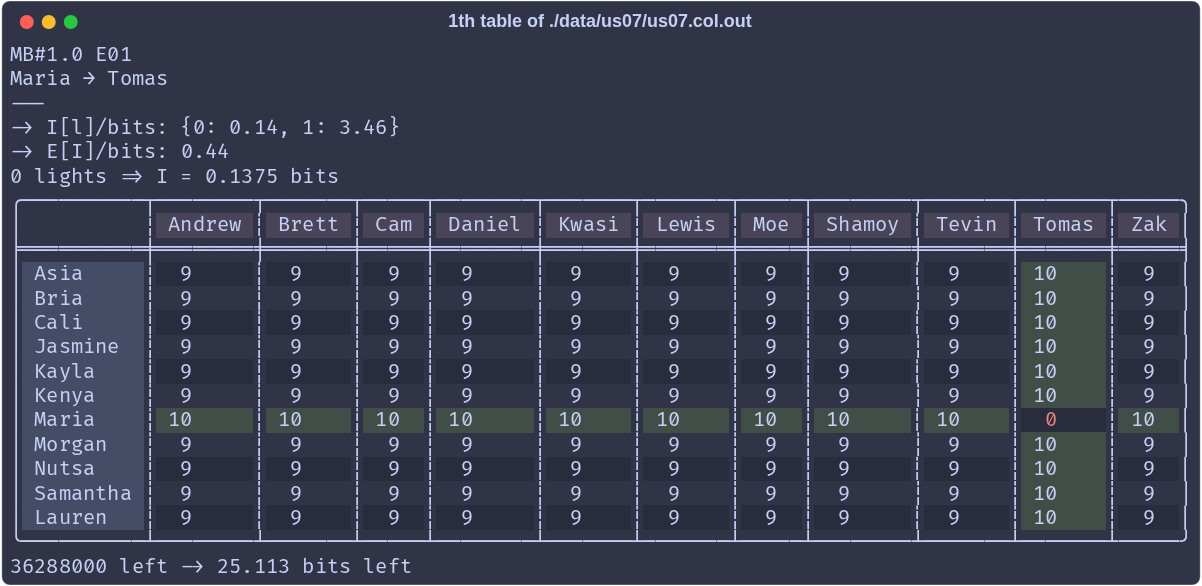
Task: Click the 10 in Kayla/Tomas cell
Action: tap(1045, 371)
